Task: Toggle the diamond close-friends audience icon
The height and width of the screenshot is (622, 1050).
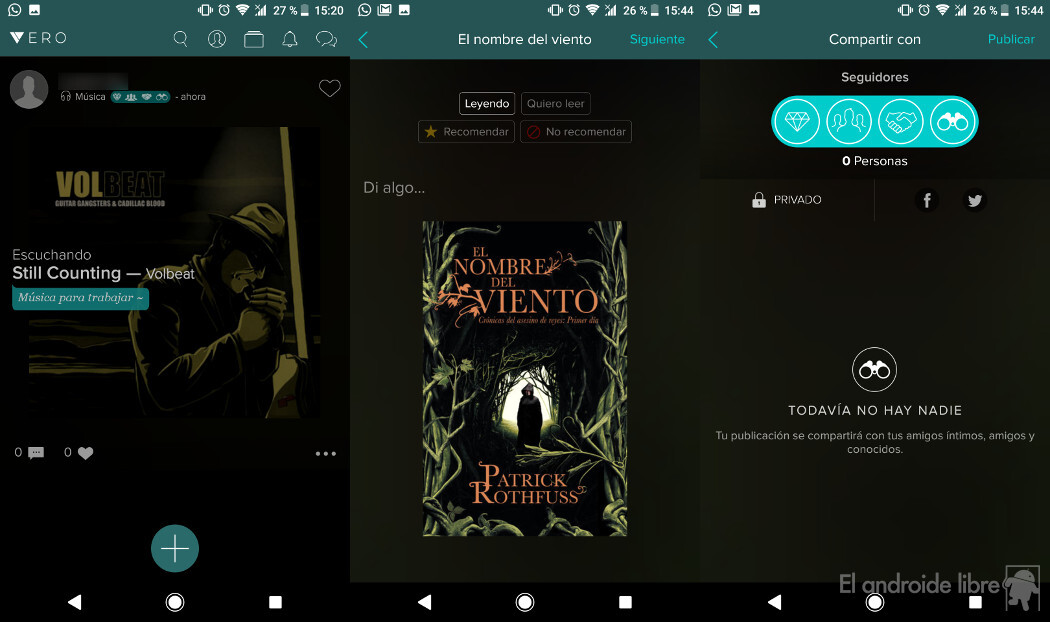Action: coord(797,122)
